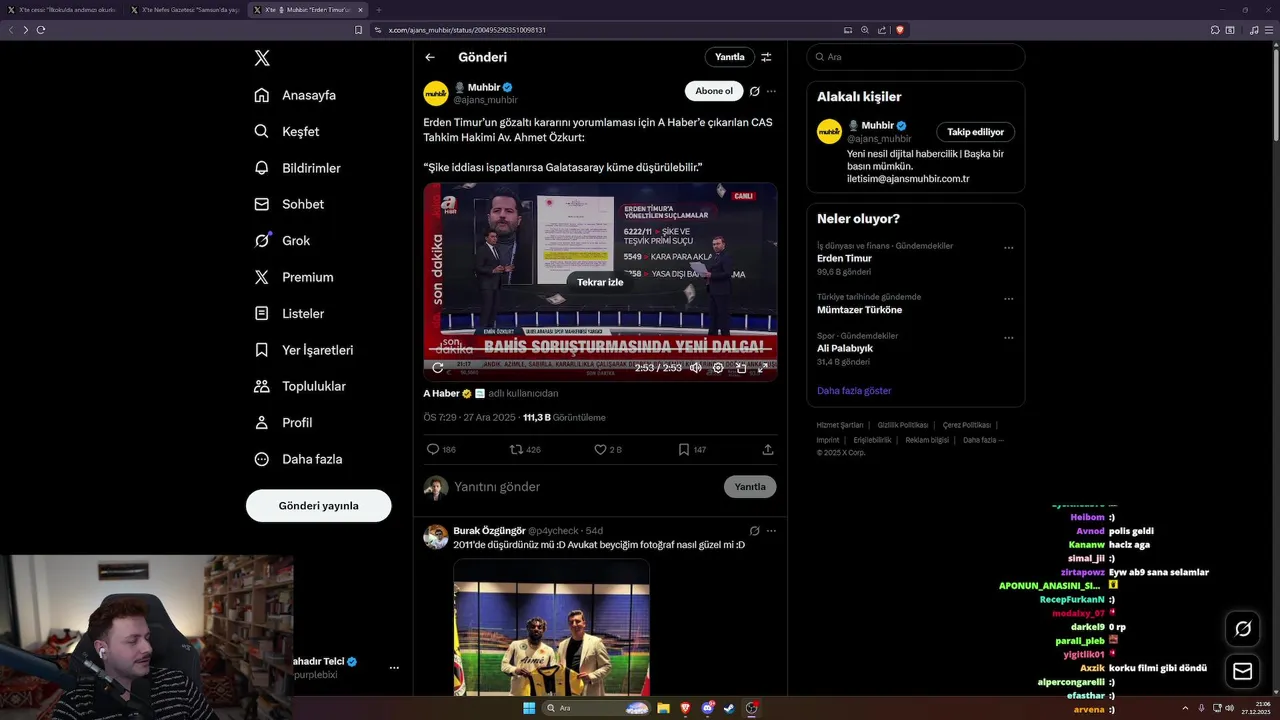Click the browser share page icon
Screen dimensions: 1280x720
tap(882, 30)
